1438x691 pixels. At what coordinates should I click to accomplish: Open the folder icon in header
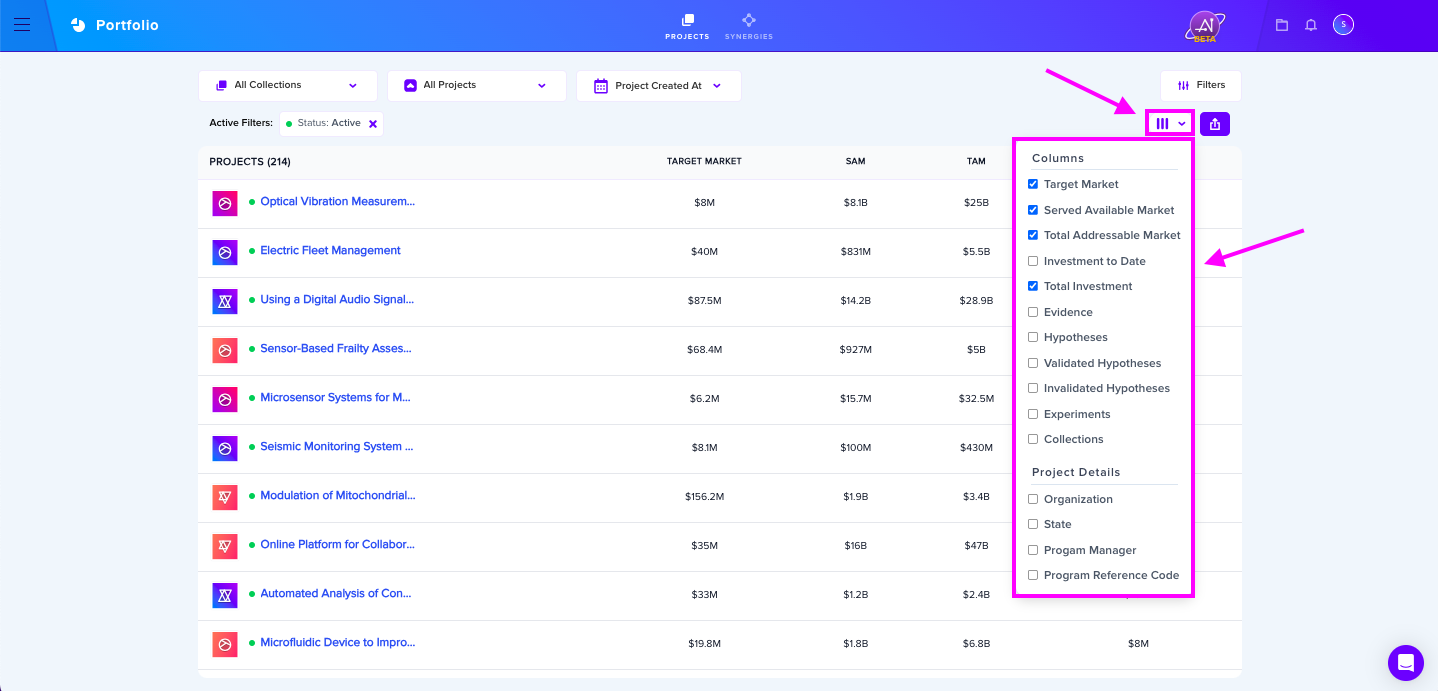pyautogui.click(x=1282, y=25)
